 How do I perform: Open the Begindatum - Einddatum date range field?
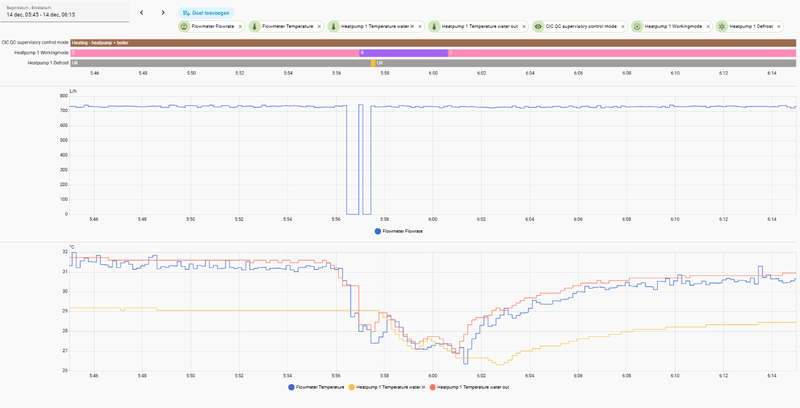click(x=65, y=12)
